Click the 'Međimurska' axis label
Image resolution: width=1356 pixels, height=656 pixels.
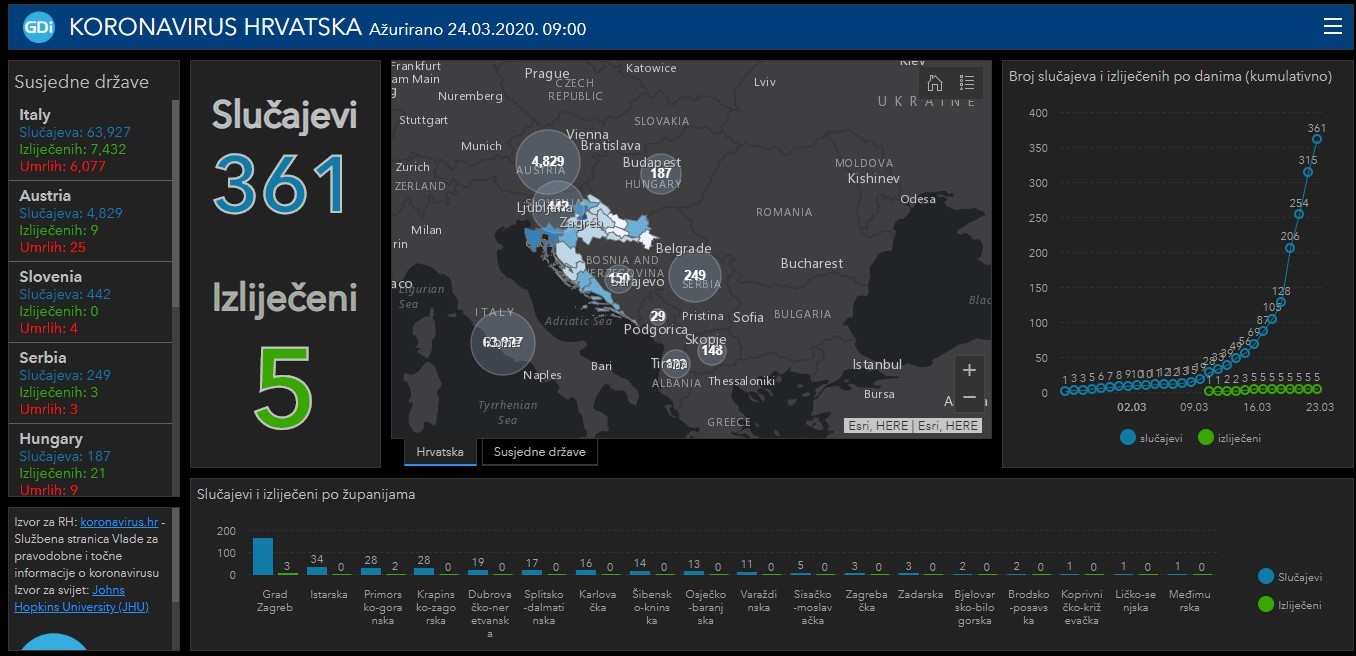coord(1189,601)
